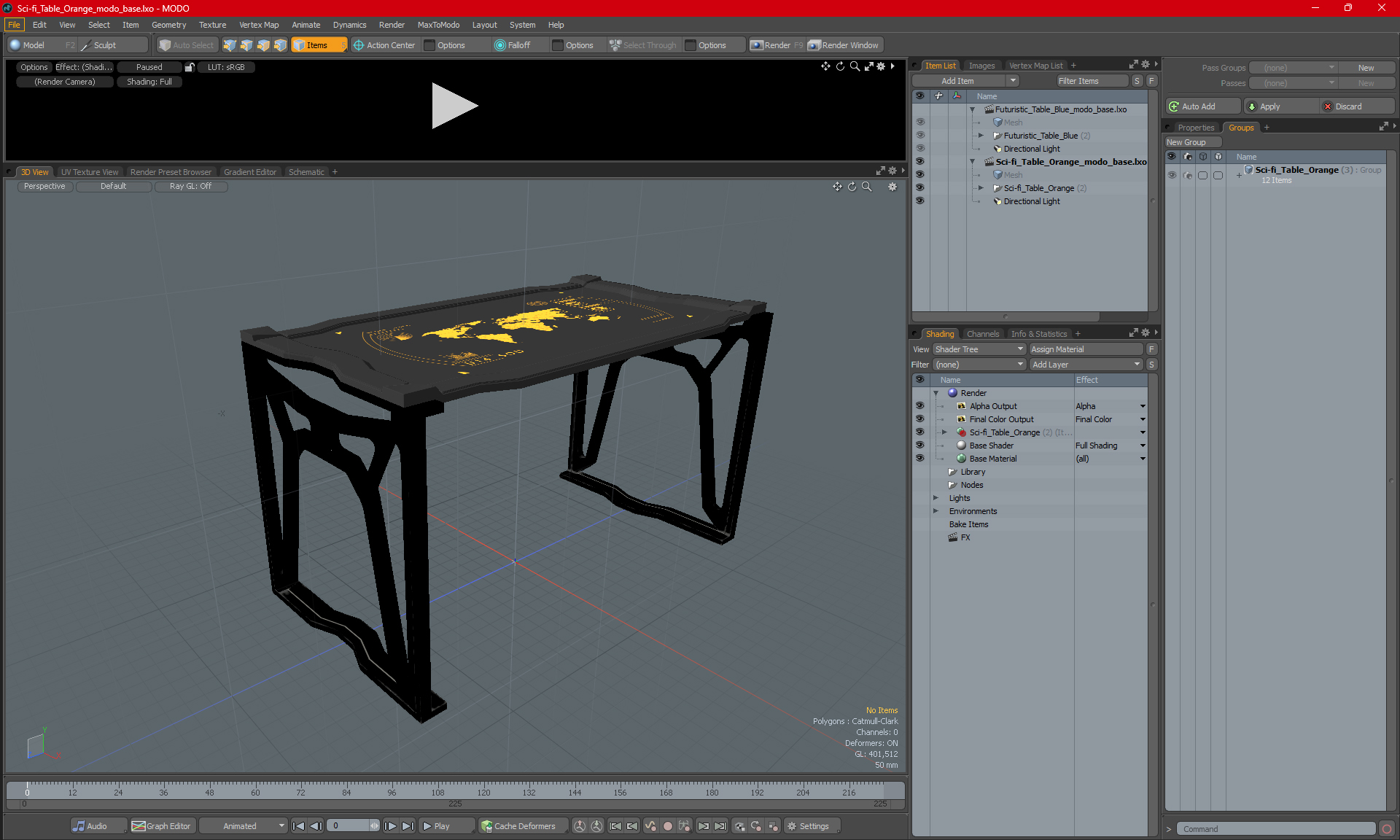Image resolution: width=1400 pixels, height=840 pixels.
Task: Open the Graph Editor
Action: 161,826
